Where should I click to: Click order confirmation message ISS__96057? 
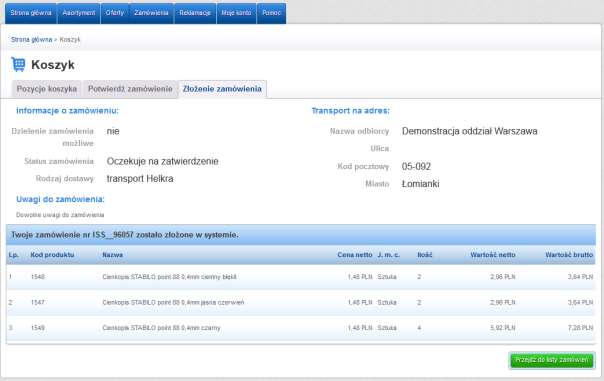tap(125, 235)
